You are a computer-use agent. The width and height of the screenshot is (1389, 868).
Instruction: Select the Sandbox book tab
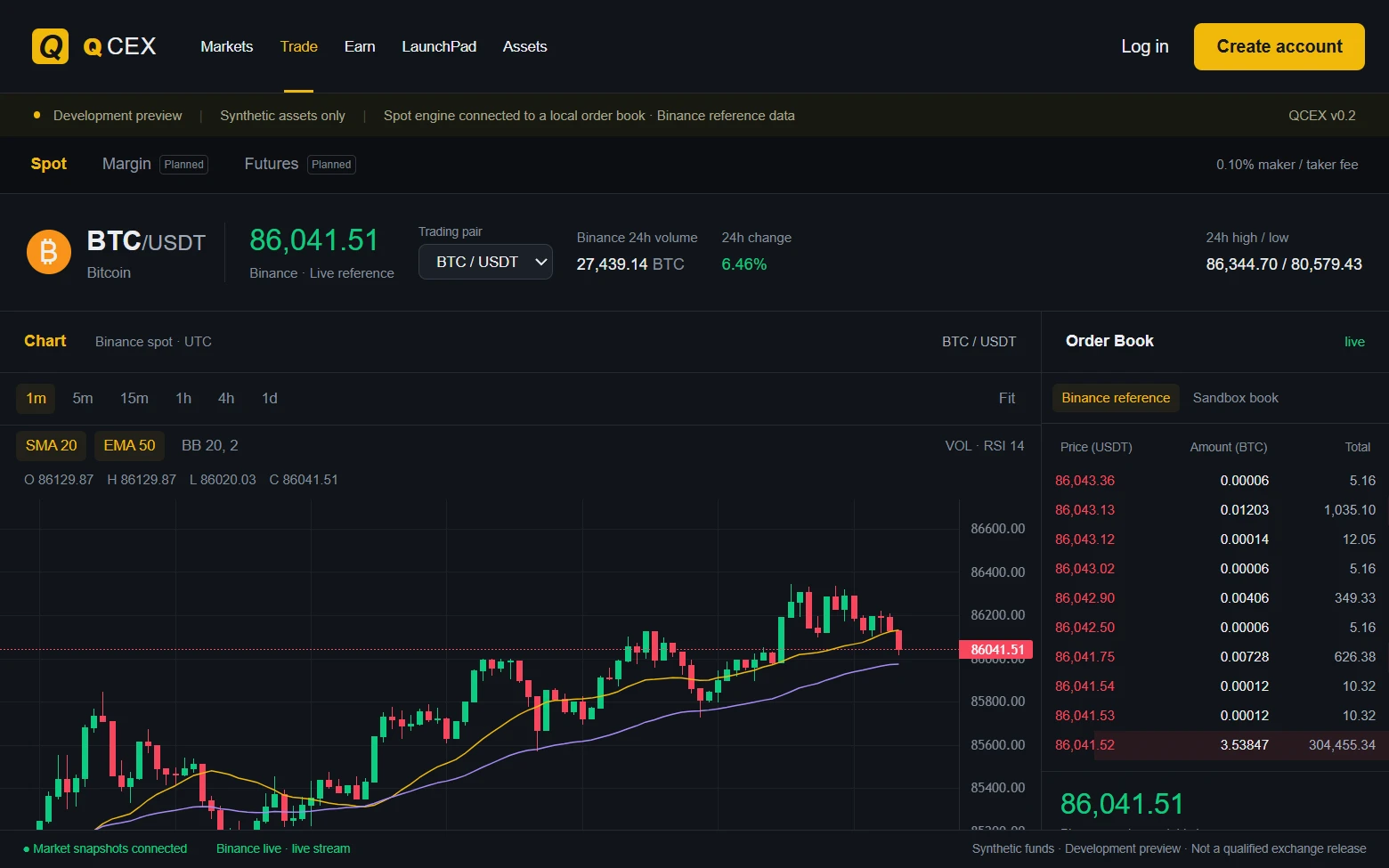[x=1236, y=398]
